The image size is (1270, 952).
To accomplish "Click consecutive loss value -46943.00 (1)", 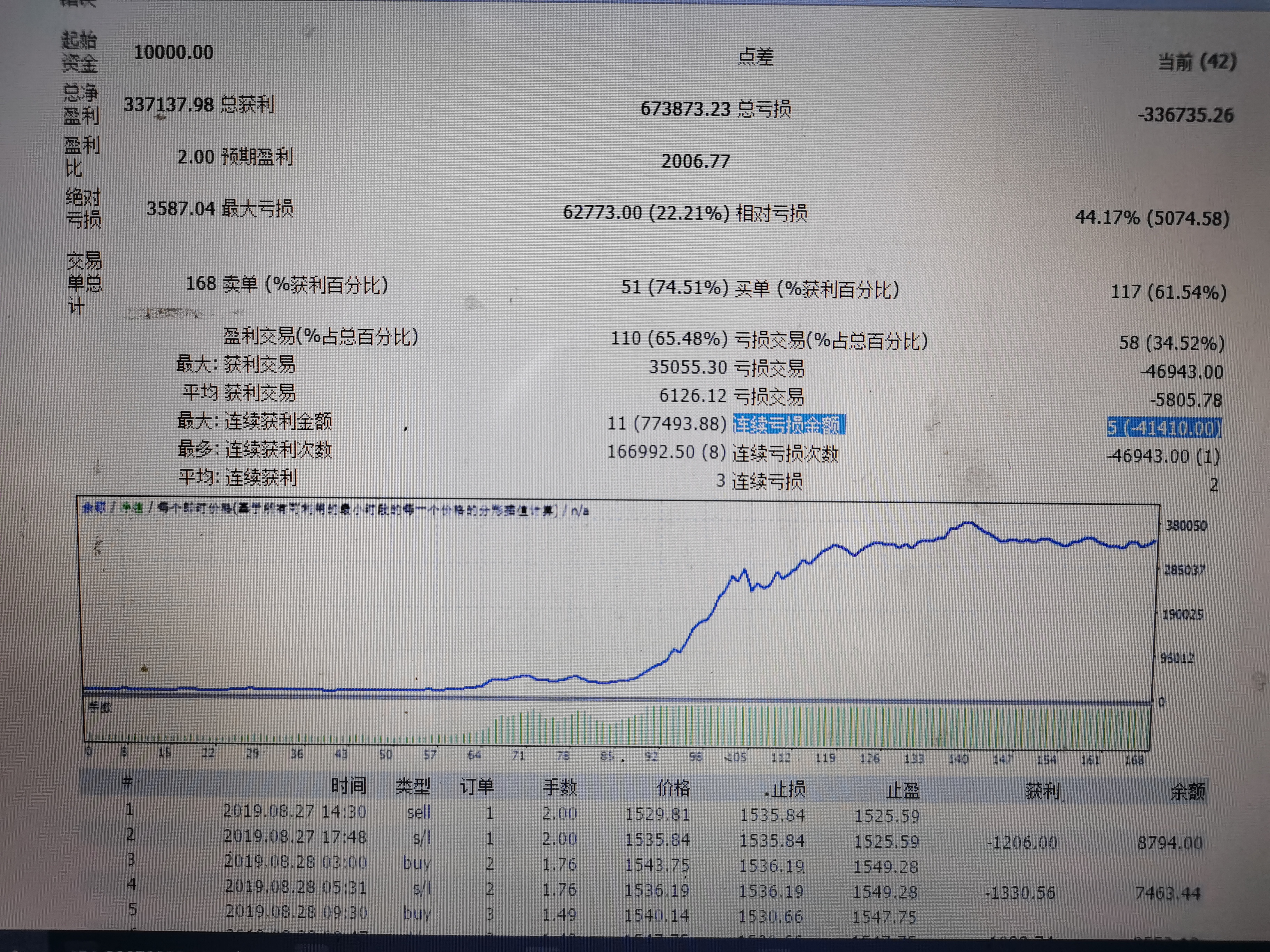I will point(1163,456).
